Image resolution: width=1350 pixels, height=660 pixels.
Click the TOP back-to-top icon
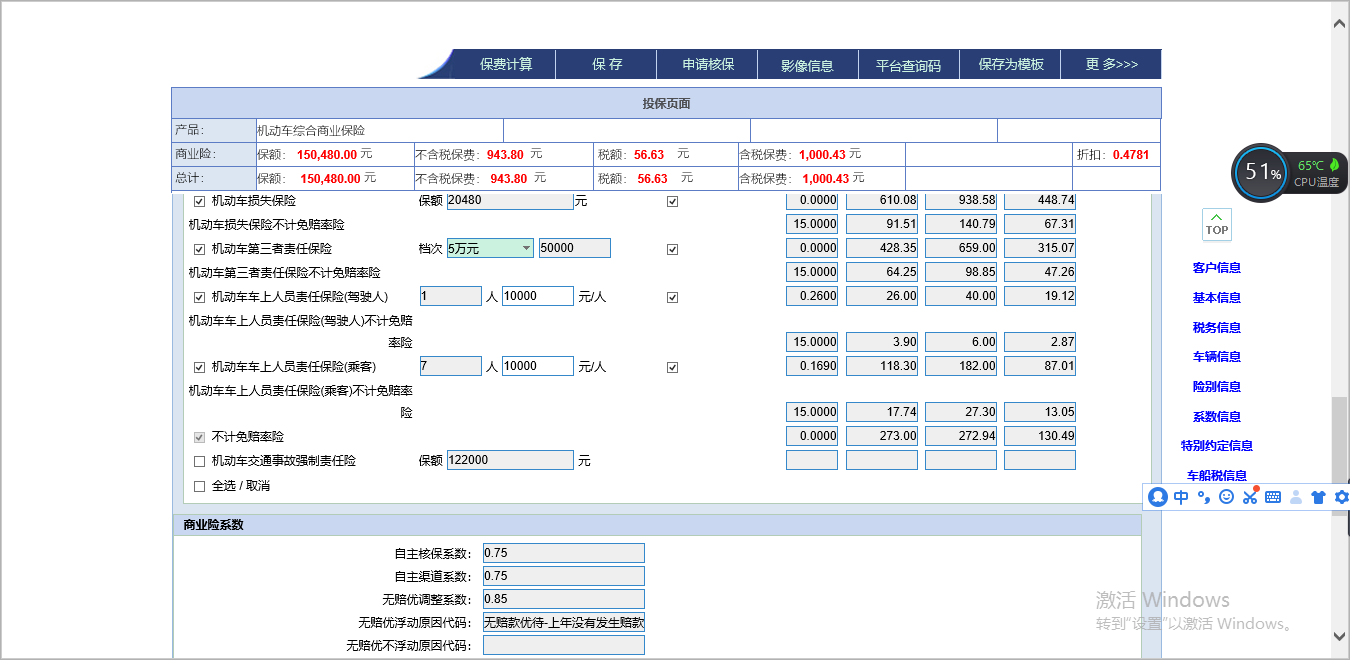coord(1216,225)
